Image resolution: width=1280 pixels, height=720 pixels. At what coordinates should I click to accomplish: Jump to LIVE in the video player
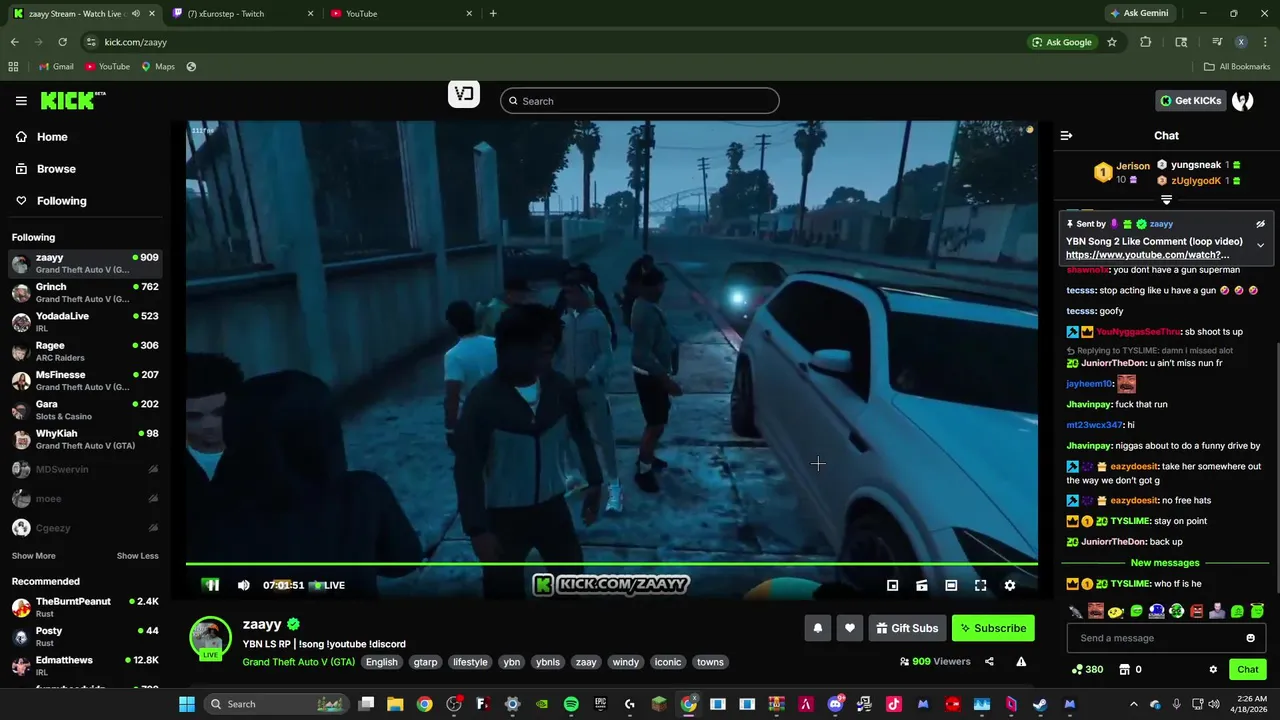pos(328,585)
